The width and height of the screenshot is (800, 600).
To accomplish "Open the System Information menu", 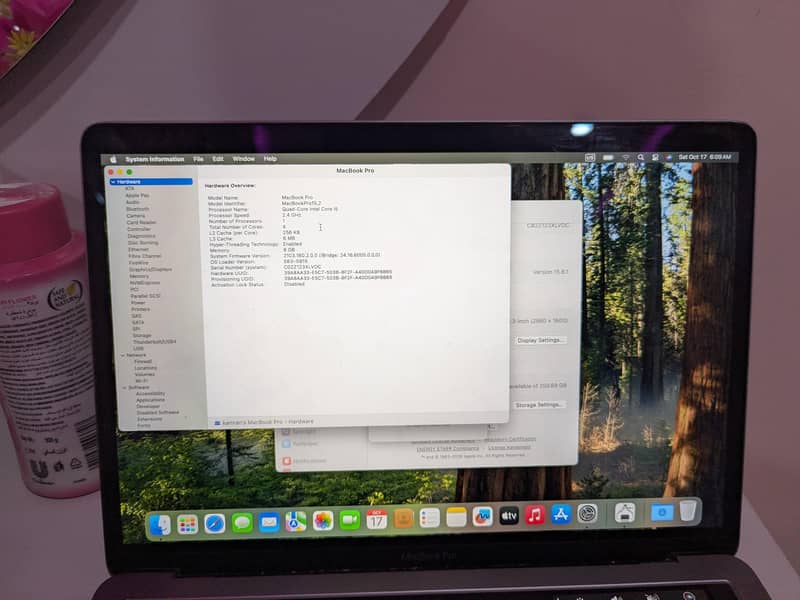I will [155, 159].
